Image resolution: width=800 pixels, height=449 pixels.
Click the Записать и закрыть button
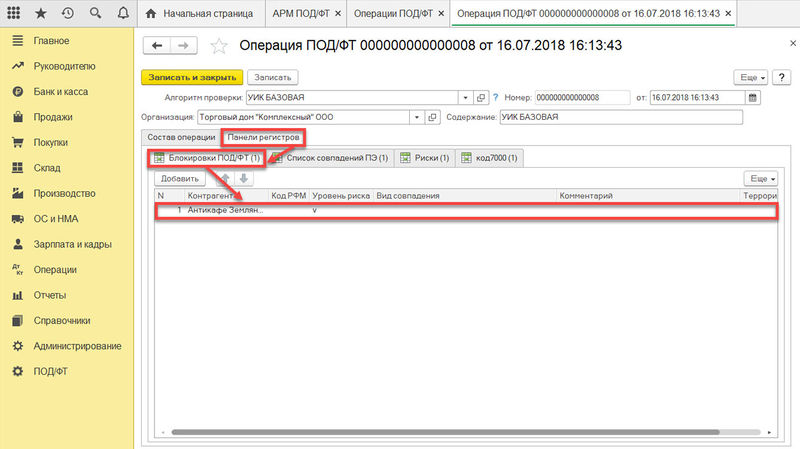coord(192,77)
